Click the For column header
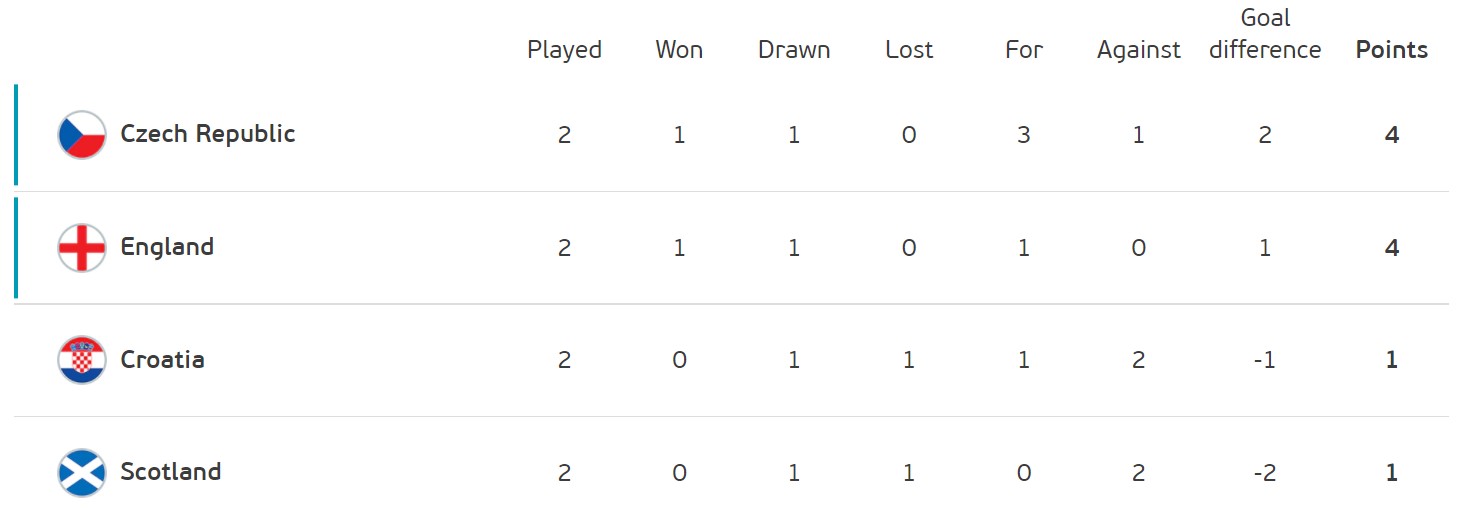Screen dimensions: 1466x531 tap(1024, 50)
